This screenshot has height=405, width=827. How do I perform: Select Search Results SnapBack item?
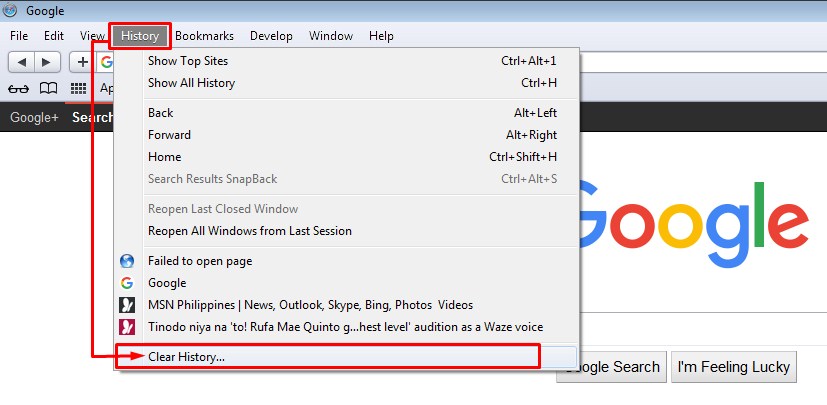pos(347,179)
